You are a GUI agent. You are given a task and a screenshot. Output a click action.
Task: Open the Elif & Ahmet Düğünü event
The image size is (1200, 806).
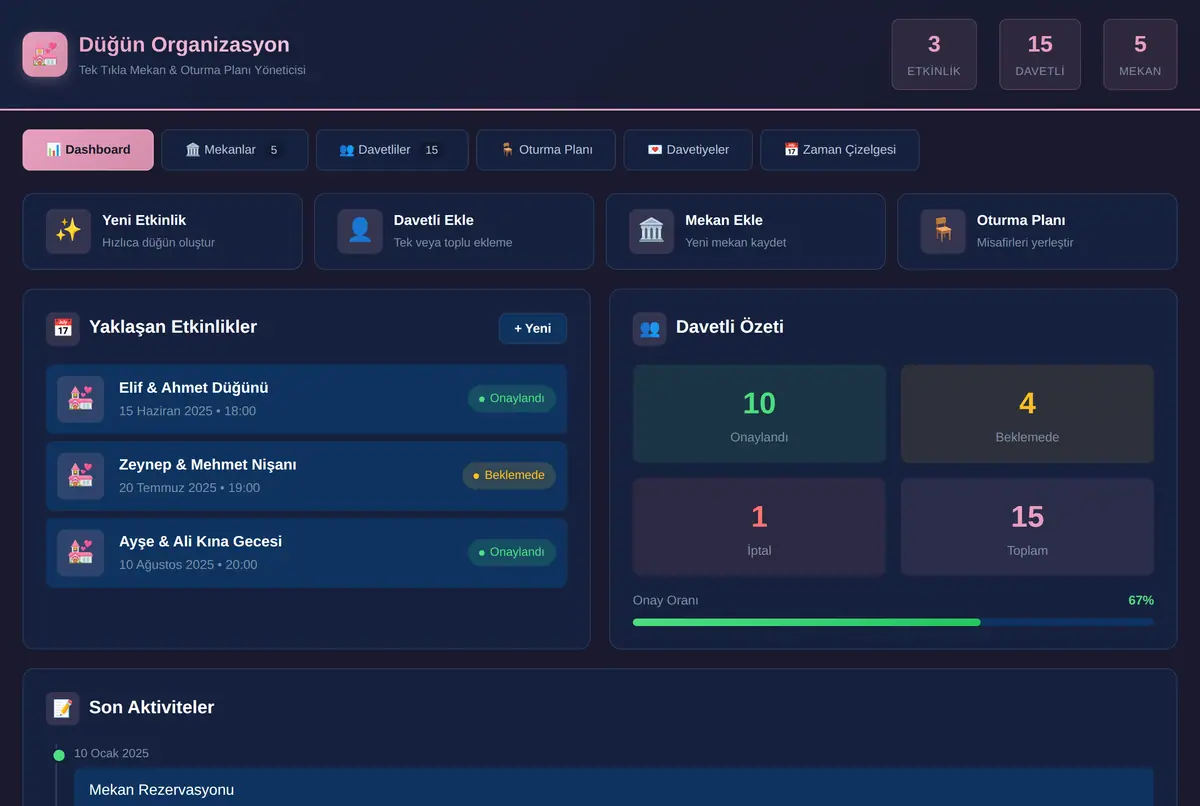tap(307, 399)
